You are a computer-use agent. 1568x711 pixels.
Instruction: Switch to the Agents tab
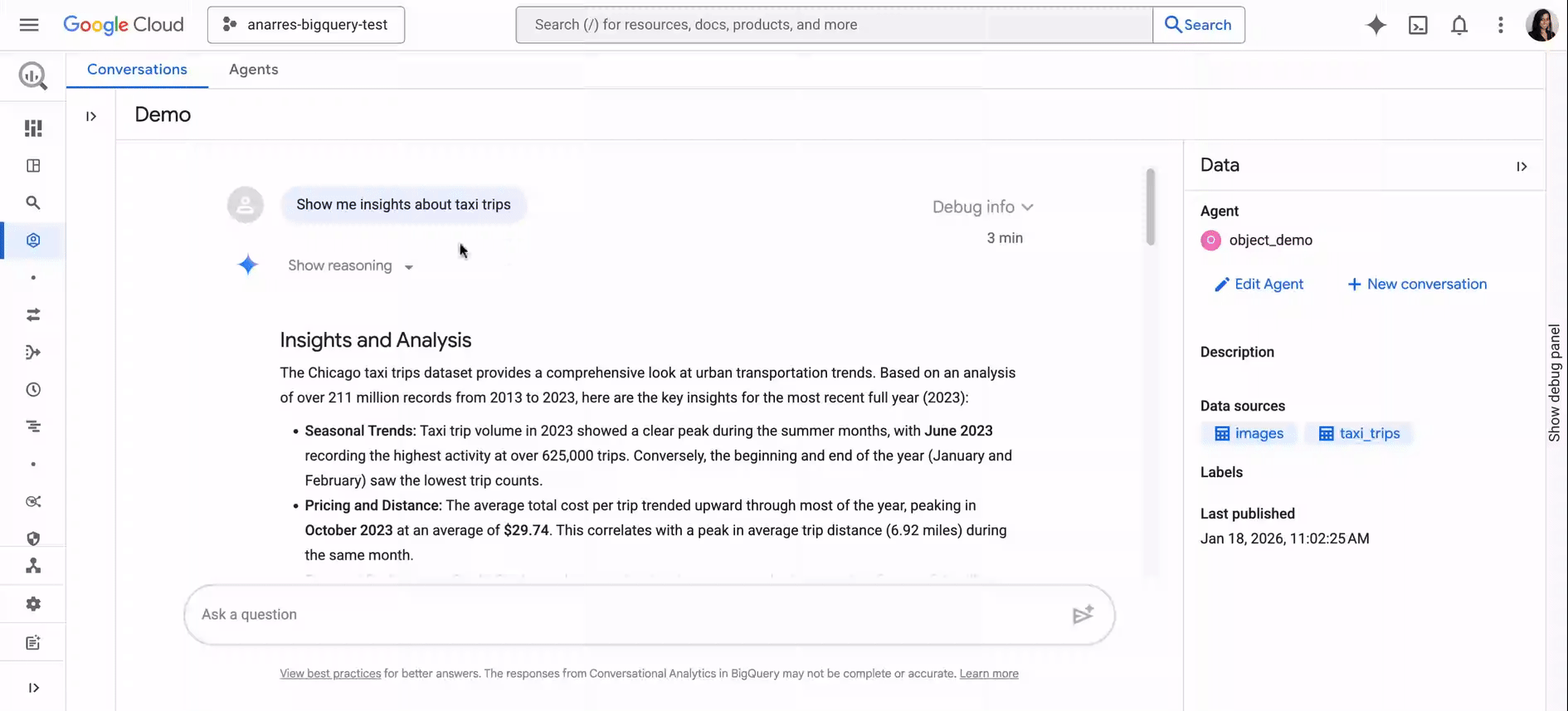[x=253, y=70]
